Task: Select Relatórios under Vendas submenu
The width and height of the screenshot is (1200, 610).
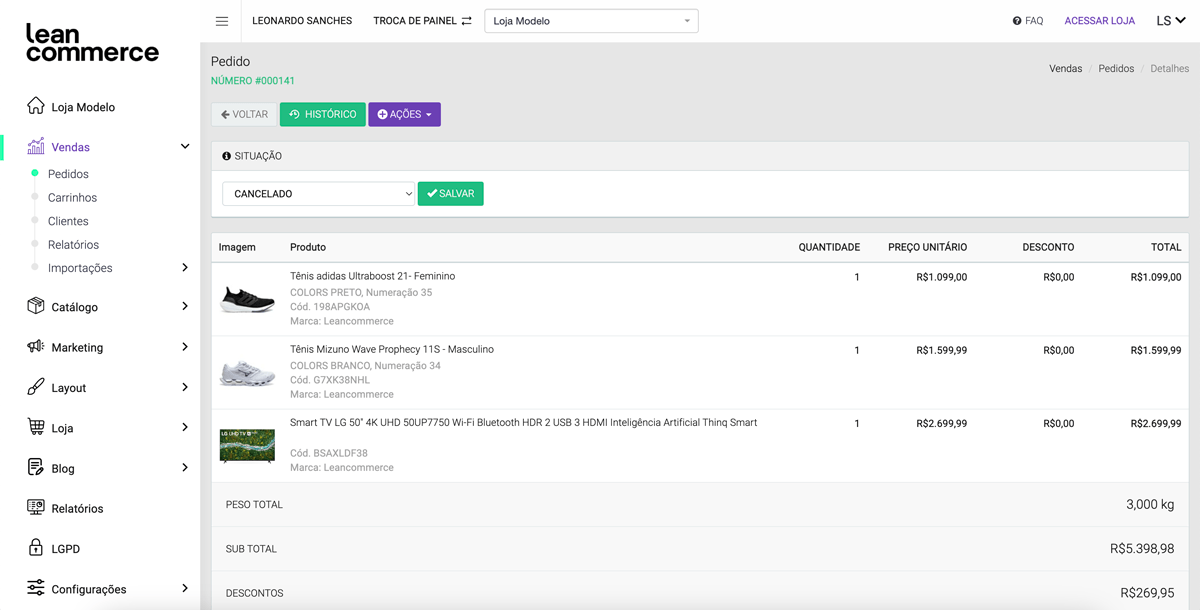Action: (x=73, y=245)
